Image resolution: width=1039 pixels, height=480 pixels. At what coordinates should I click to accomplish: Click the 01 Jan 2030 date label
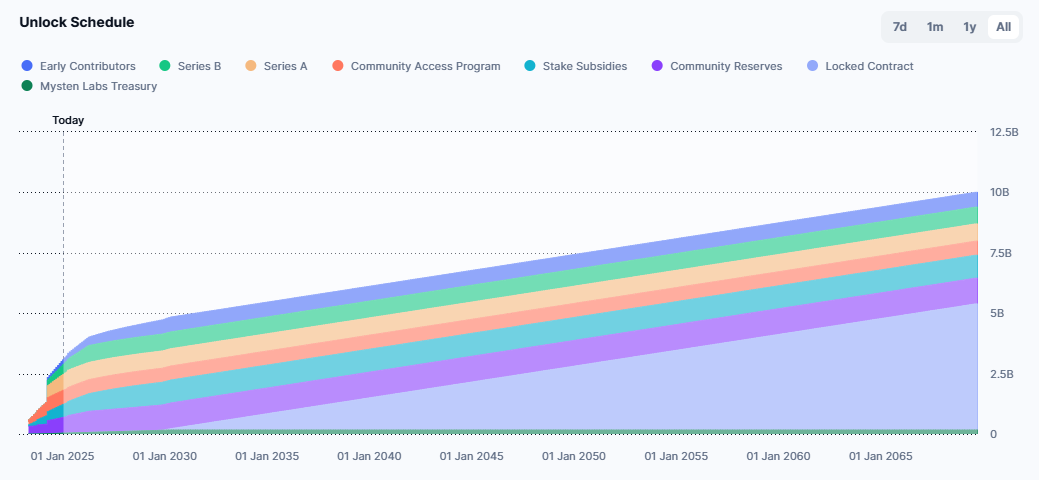165,457
